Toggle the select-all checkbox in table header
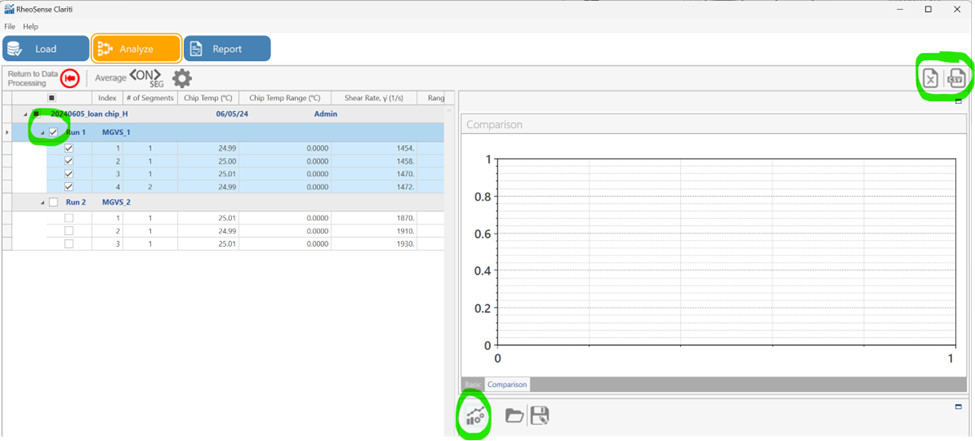975x441 pixels. tap(52, 98)
